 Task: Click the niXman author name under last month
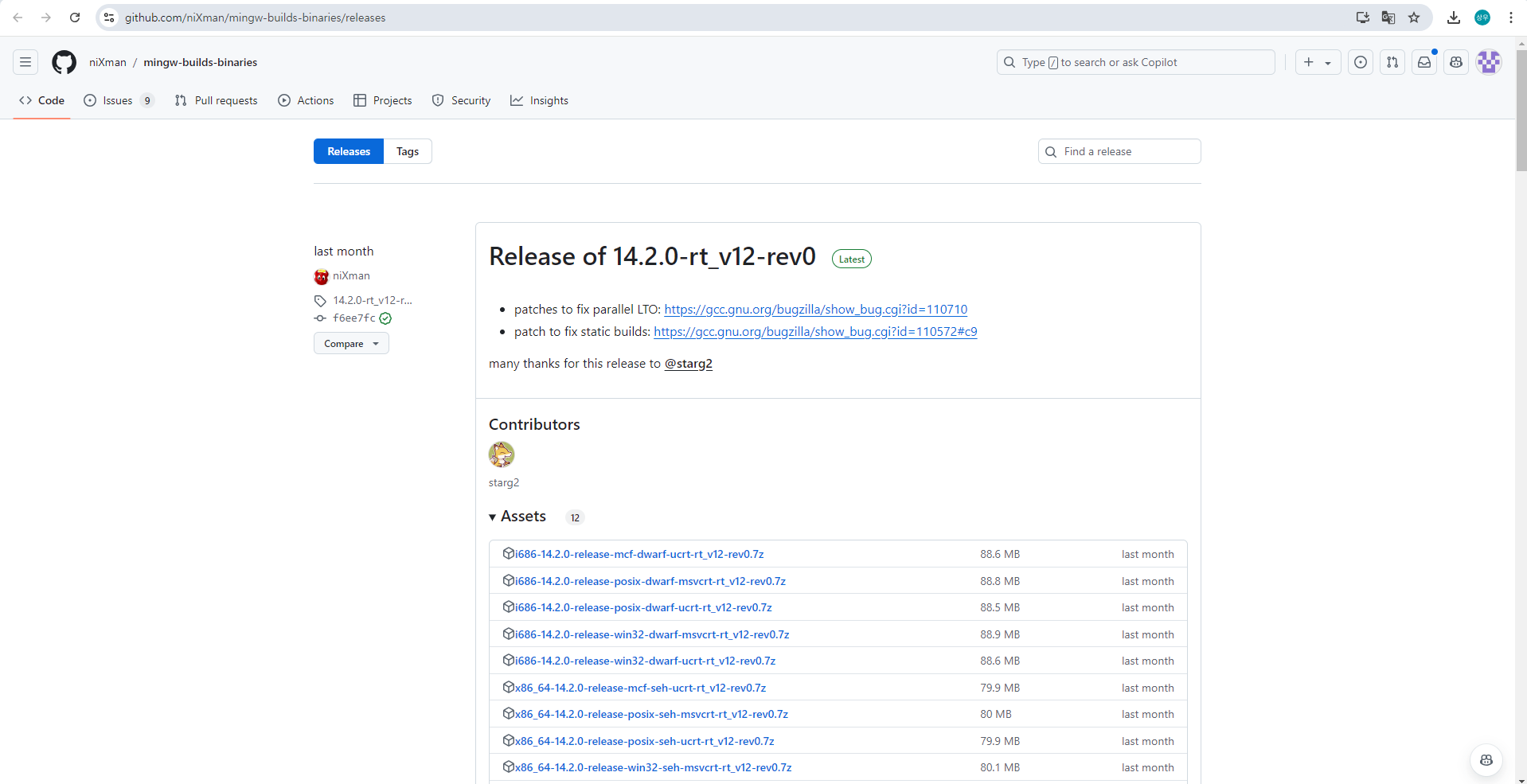pos(351,276)
